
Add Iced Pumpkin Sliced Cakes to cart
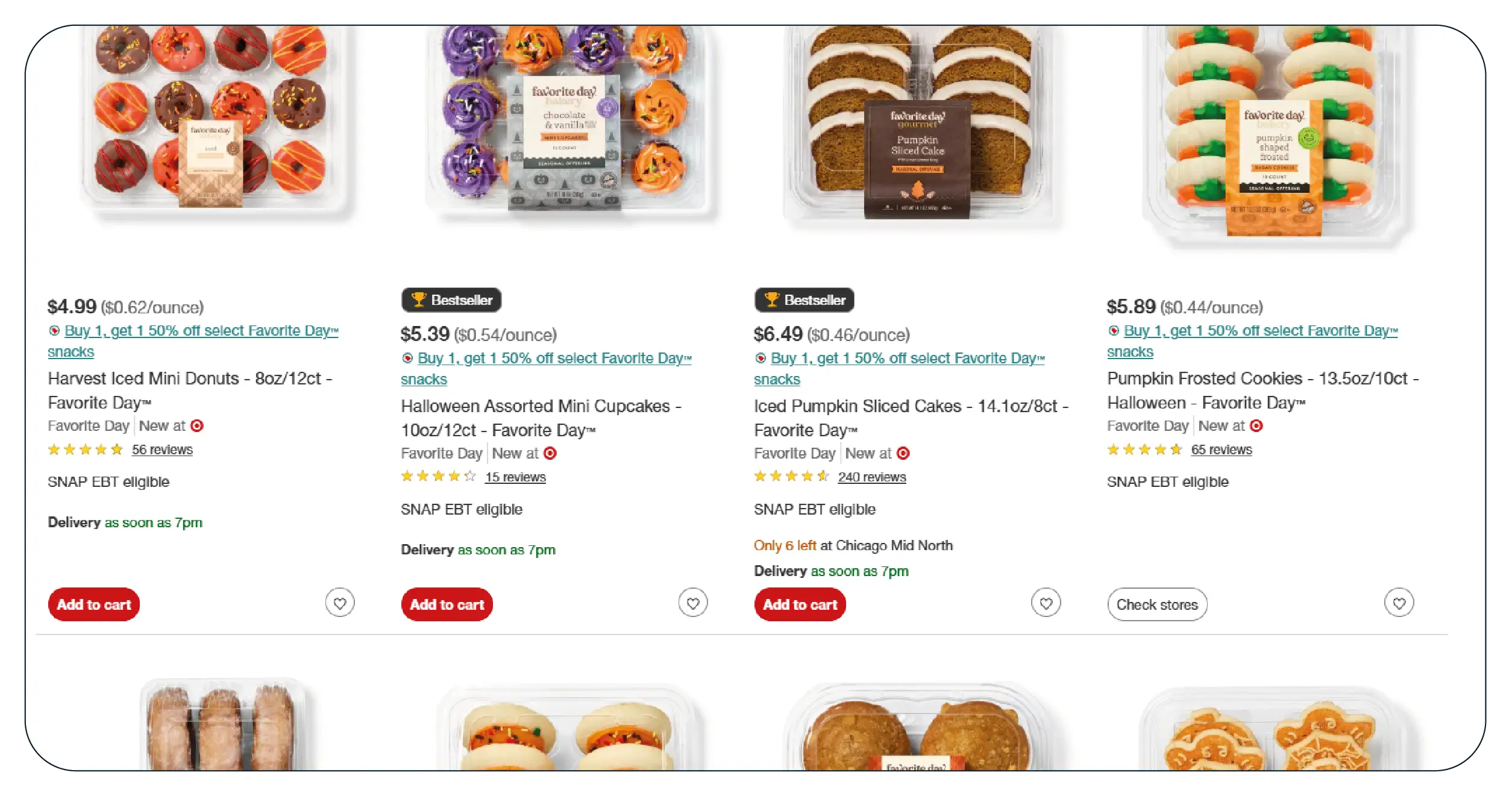(800, 604)
